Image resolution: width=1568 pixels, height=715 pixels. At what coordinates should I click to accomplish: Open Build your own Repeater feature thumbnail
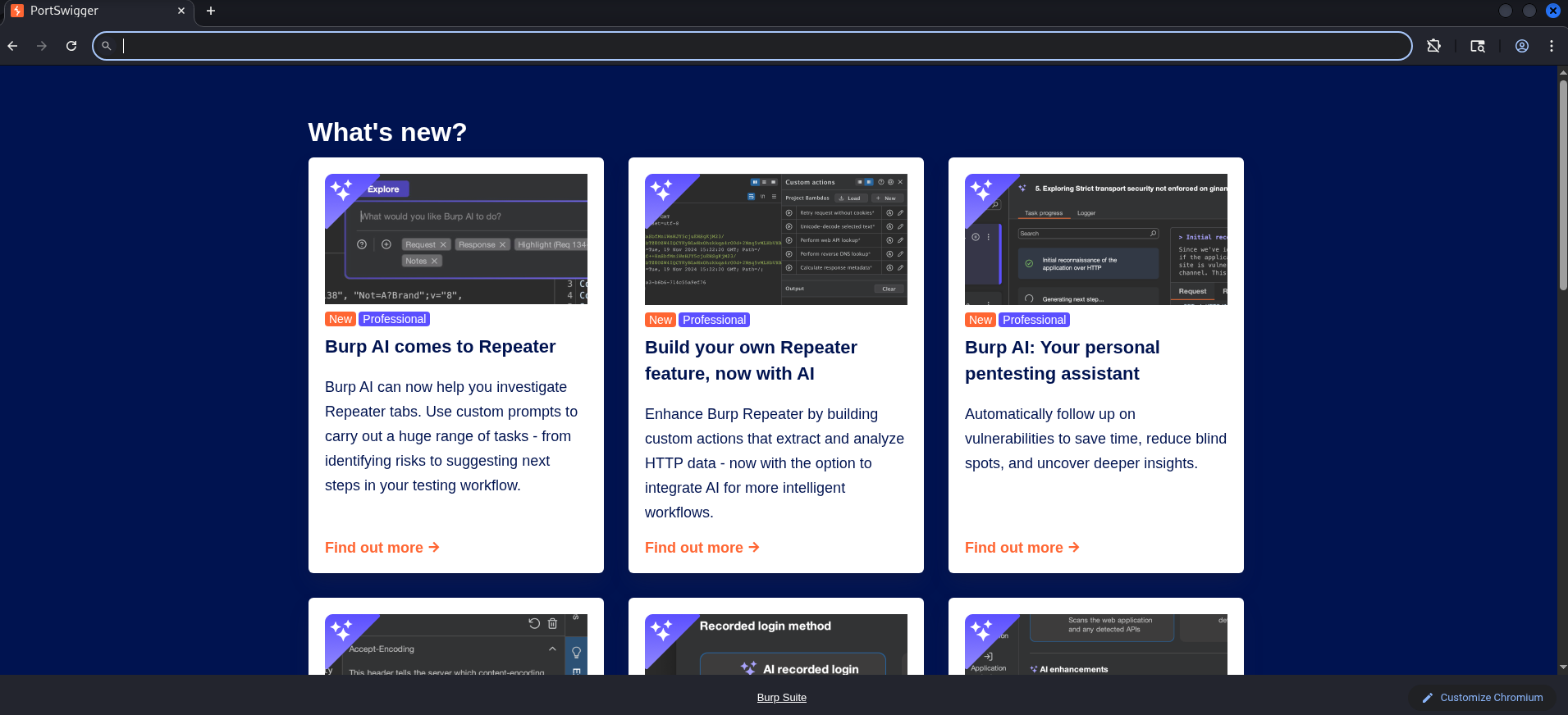tap(776, 239)
